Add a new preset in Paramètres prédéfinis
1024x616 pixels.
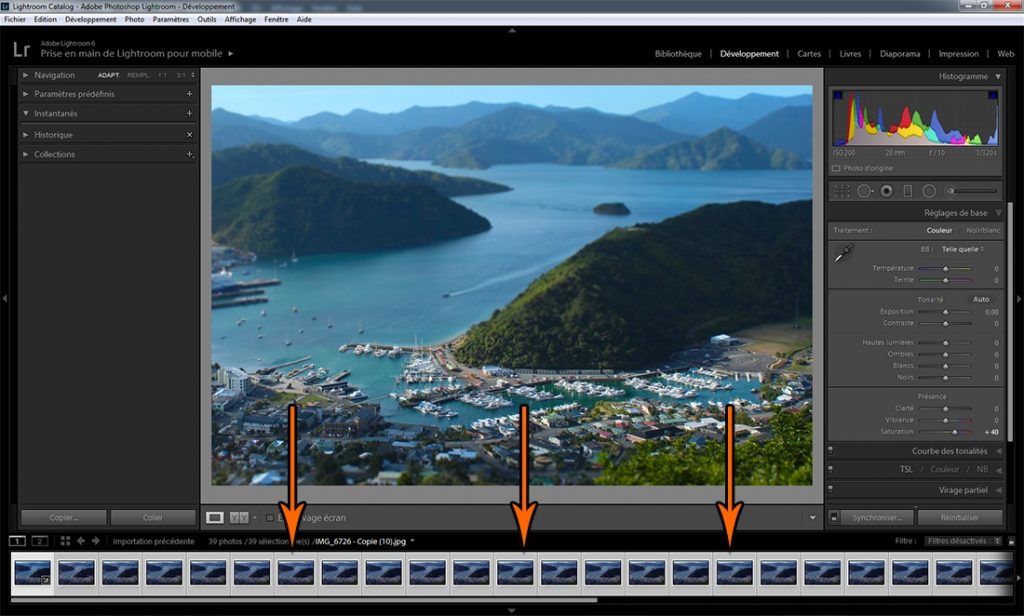(x=189, y=94)
